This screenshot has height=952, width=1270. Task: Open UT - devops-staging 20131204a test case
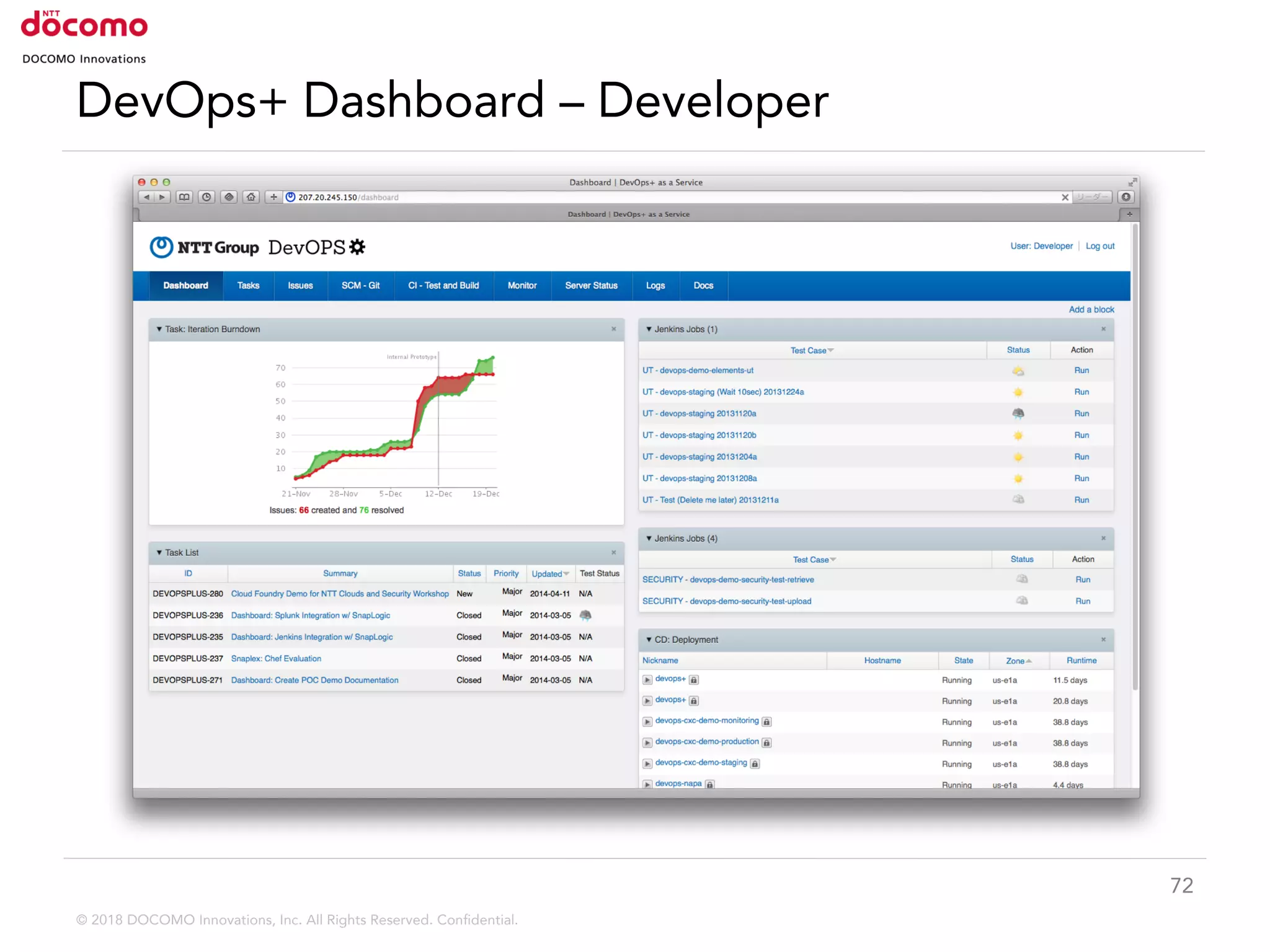699,457
